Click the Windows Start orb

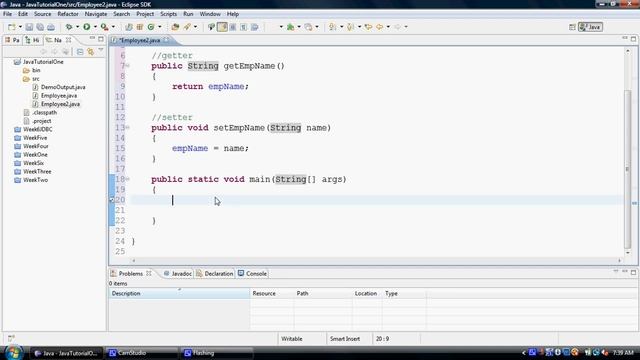(13, 353)
